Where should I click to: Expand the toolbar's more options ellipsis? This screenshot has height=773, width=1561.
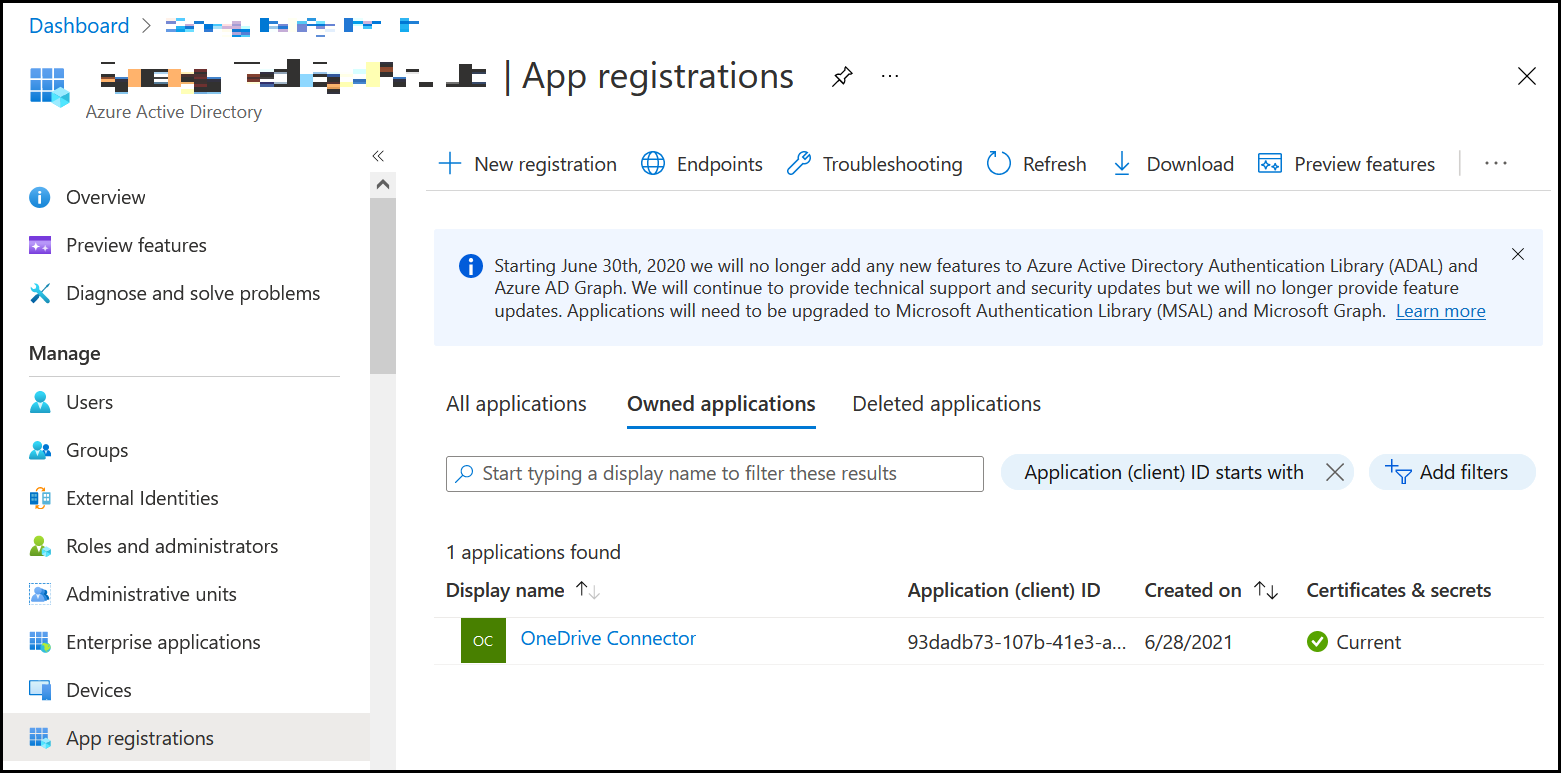point(1496,164)
